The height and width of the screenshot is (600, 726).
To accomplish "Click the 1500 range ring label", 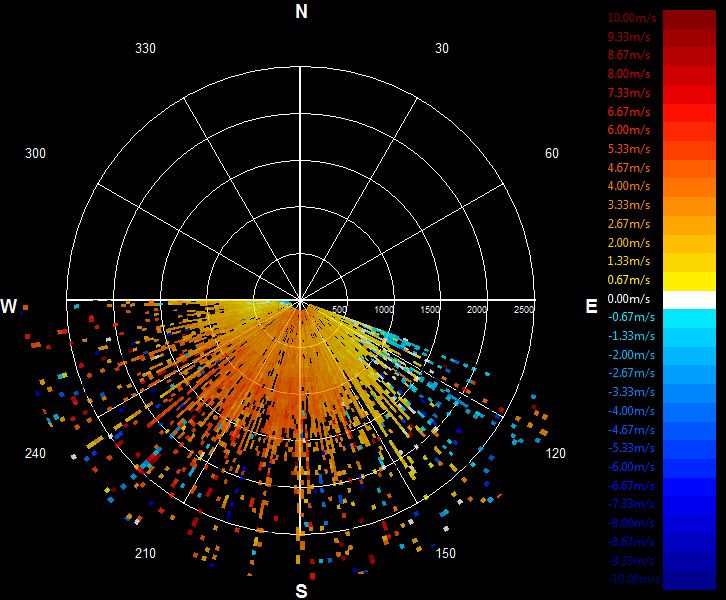I will 430,309.
